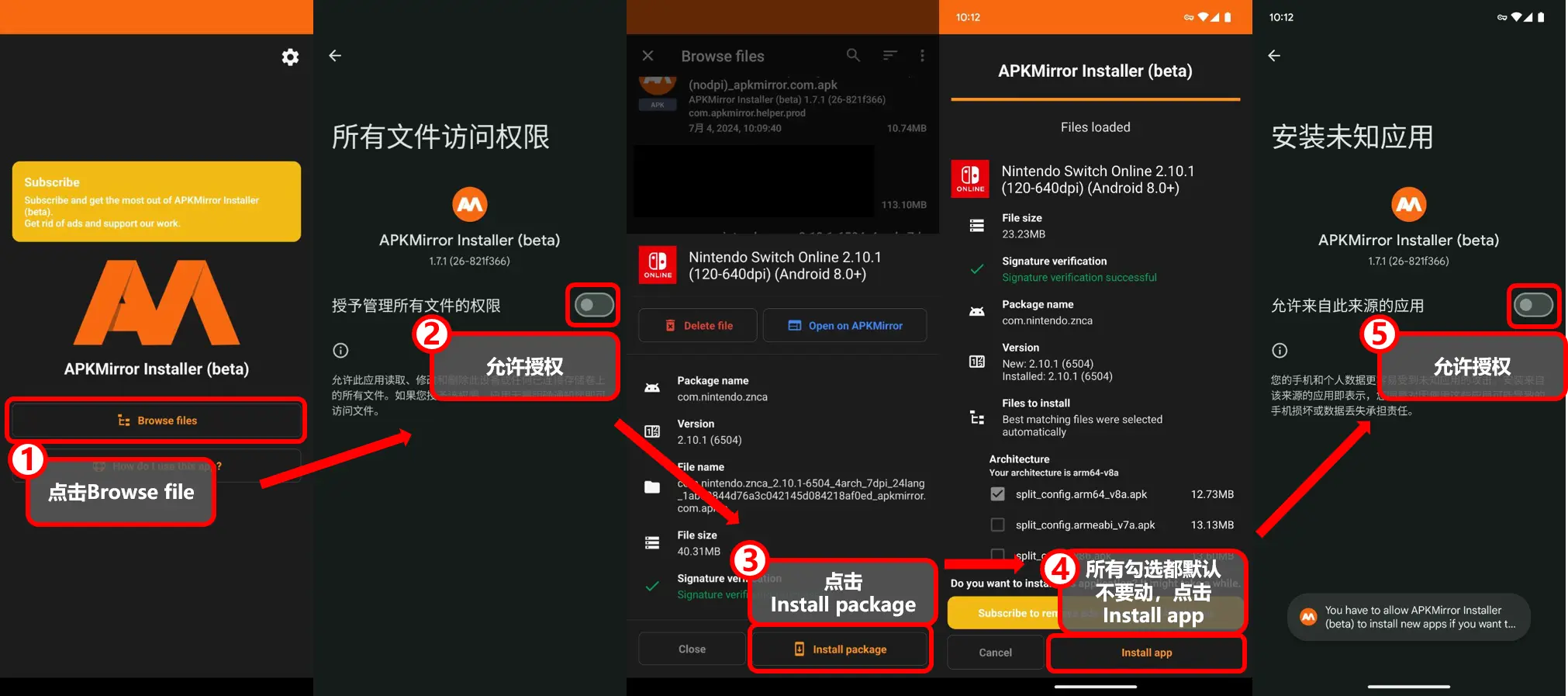Tap back arrow on 所有文件访问权限 screen
The height and width of the screenshot is (696, 1568).
point(335,56)
